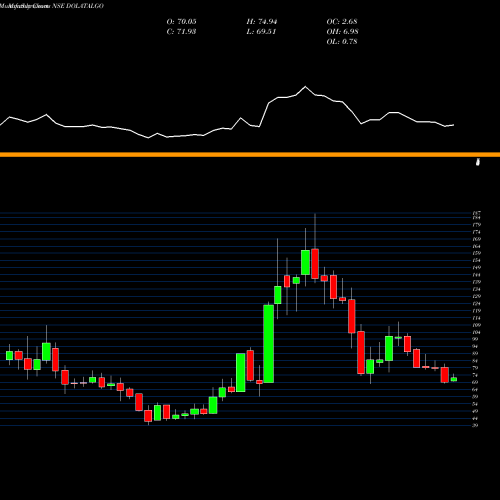This screenshot has height=500, width=500.
Task: Select the low value L: 69.51
Action: tap(261, 32)
